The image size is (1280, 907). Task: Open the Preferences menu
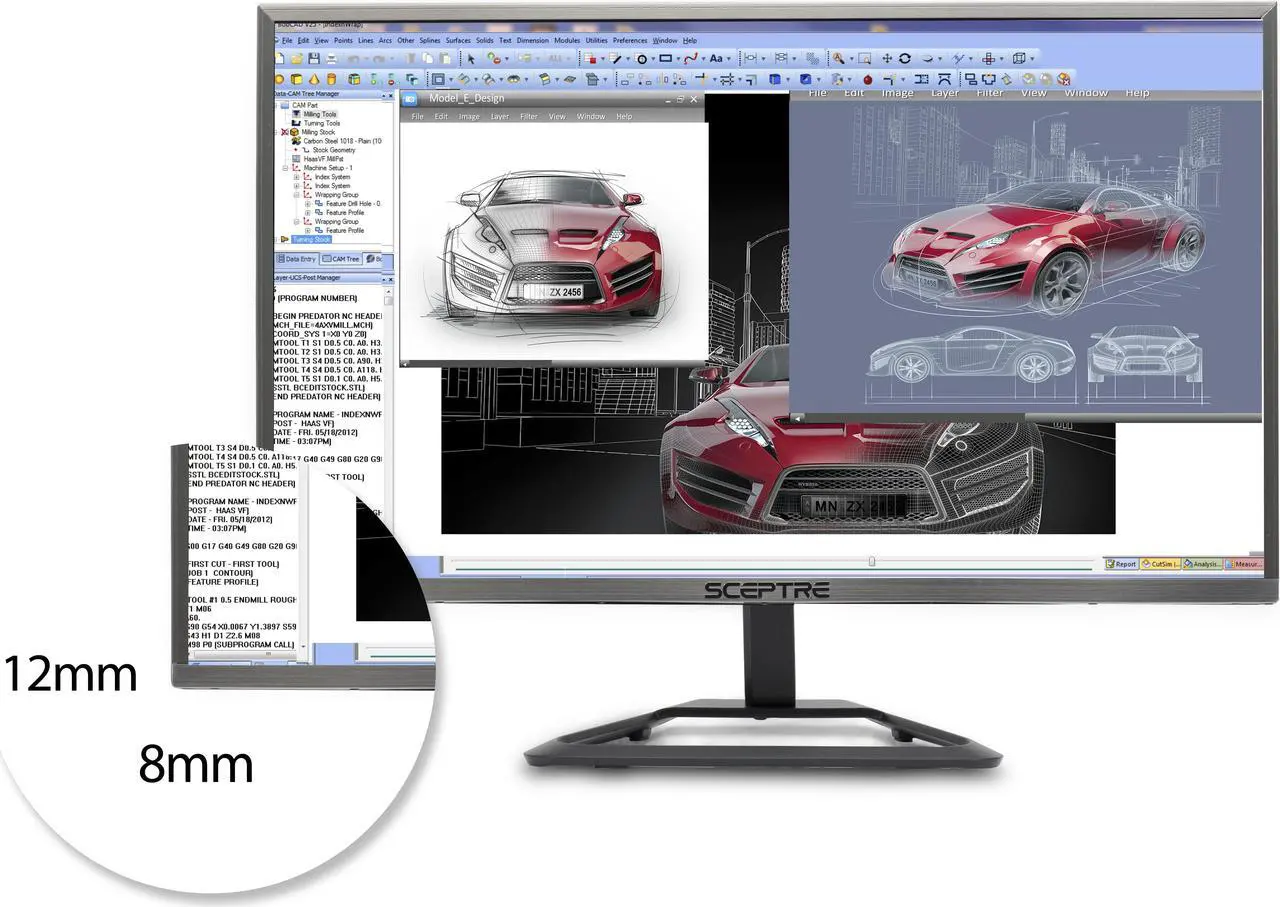[x=630, y=40]
